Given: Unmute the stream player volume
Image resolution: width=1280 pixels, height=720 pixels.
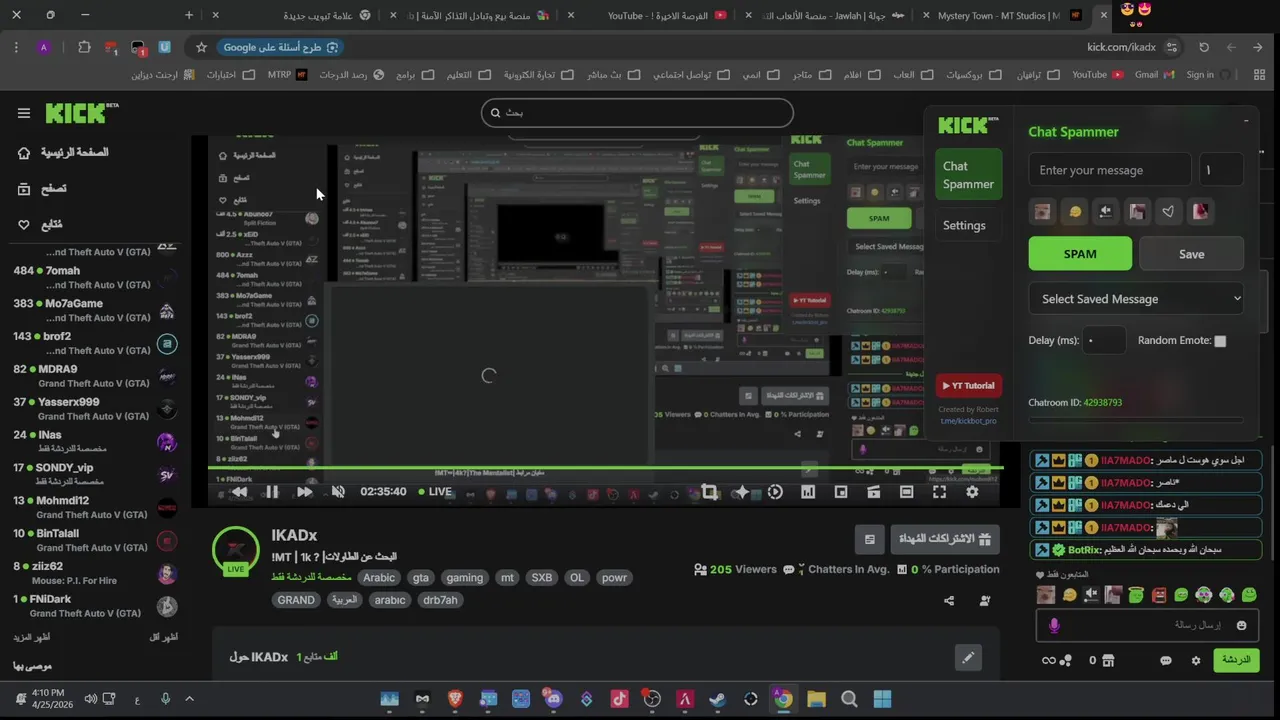Looking at the screenshot, I should point(338,492).
